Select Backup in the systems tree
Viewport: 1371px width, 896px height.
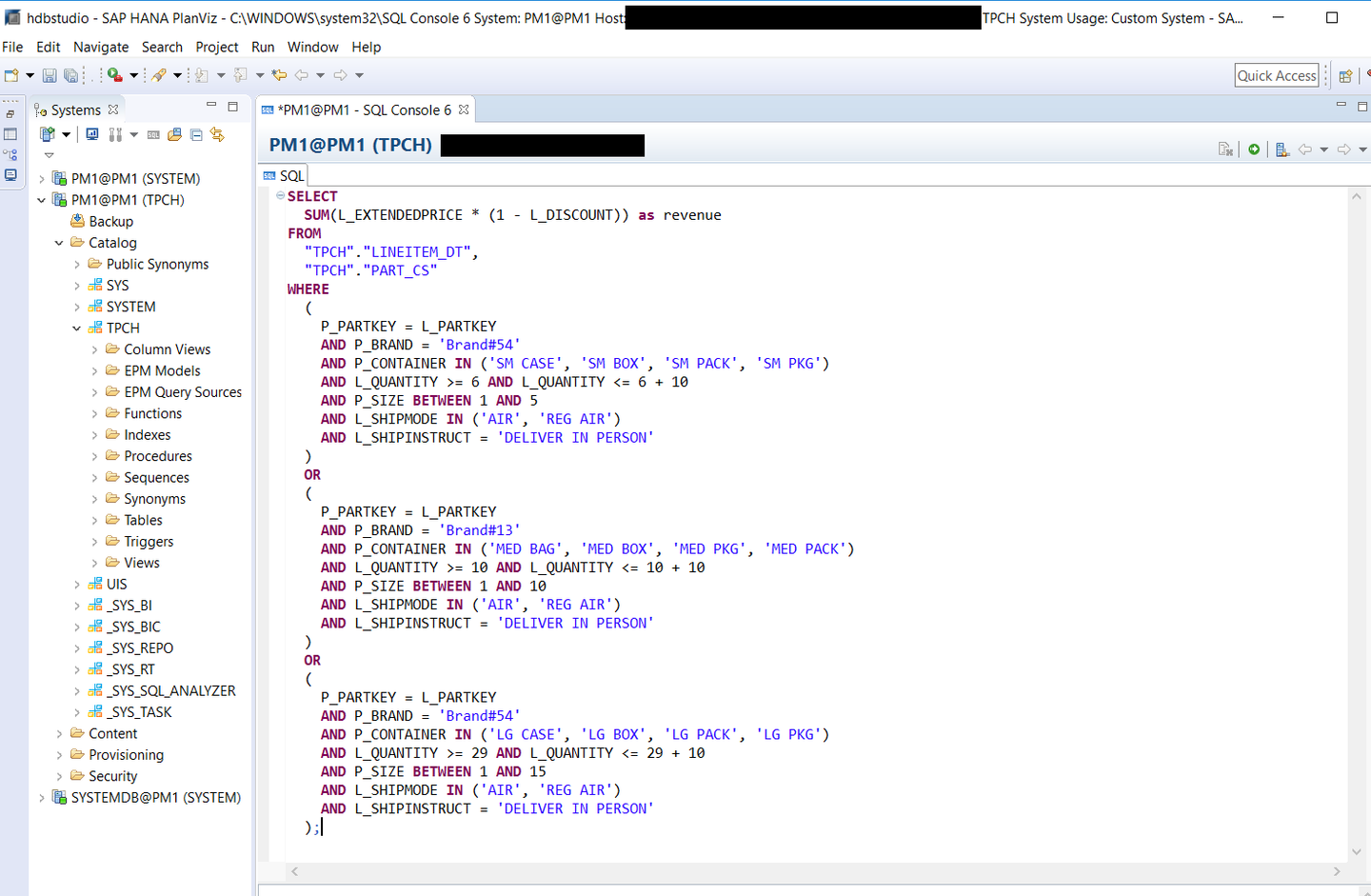tap(102, 221)
